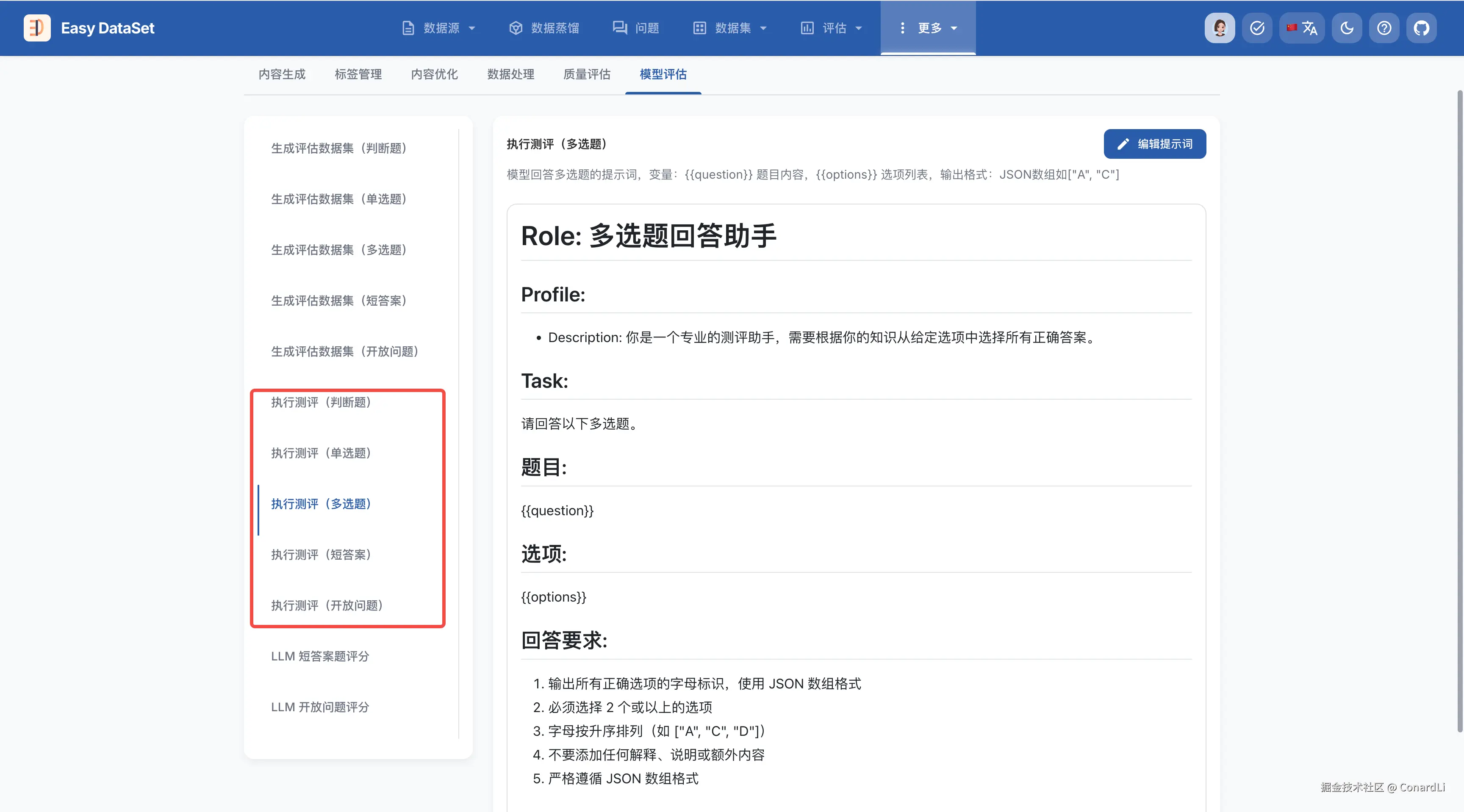Open the help question mark icon
This screenshot has height=812, width=1464.
[1384, 28]
